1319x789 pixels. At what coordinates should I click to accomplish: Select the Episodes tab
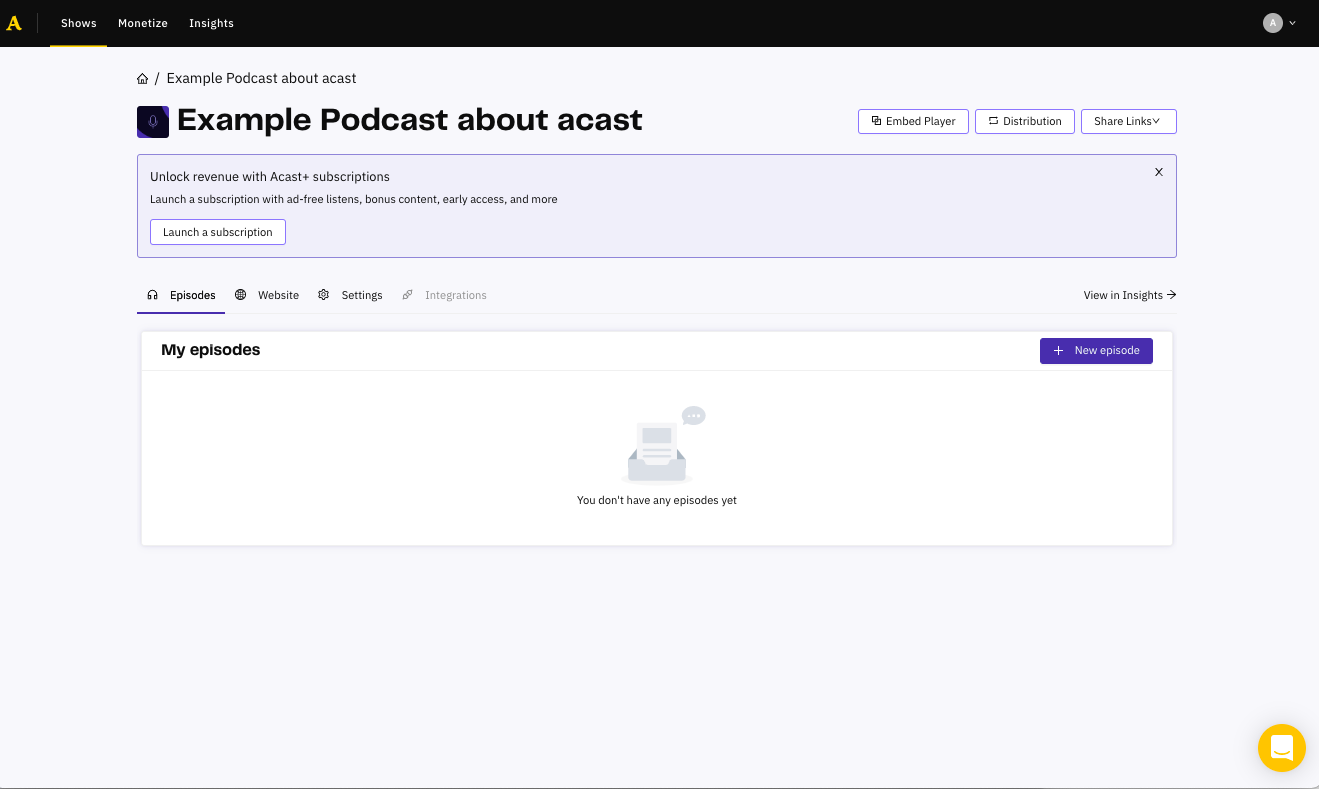181,295
